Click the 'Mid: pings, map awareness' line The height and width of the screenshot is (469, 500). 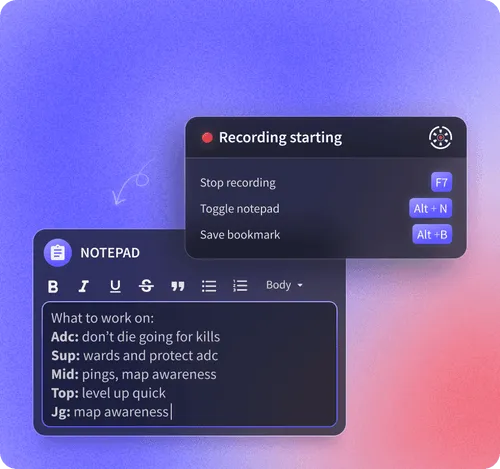coord(134,374)
